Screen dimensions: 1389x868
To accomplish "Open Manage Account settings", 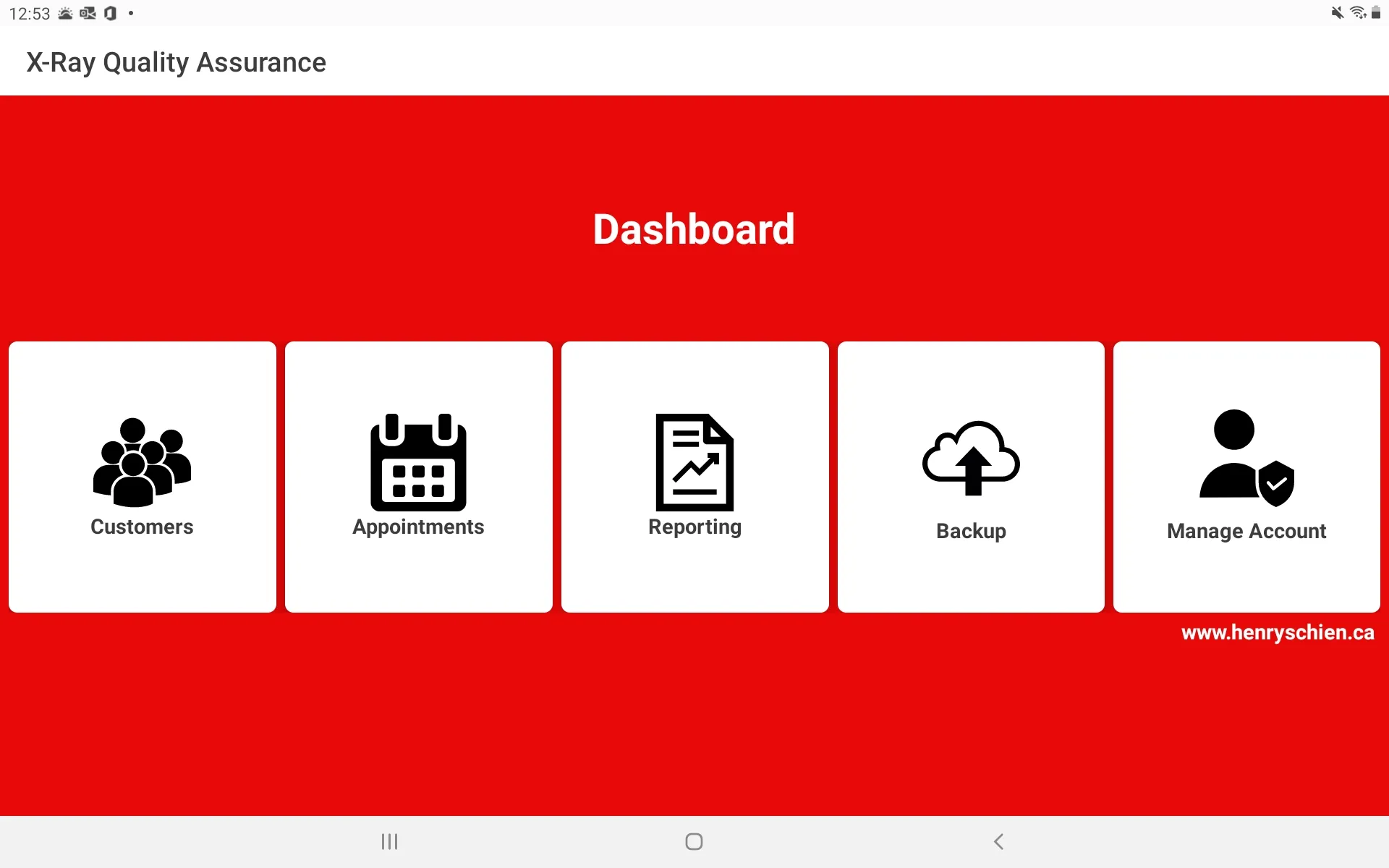I will point(1246,476).
